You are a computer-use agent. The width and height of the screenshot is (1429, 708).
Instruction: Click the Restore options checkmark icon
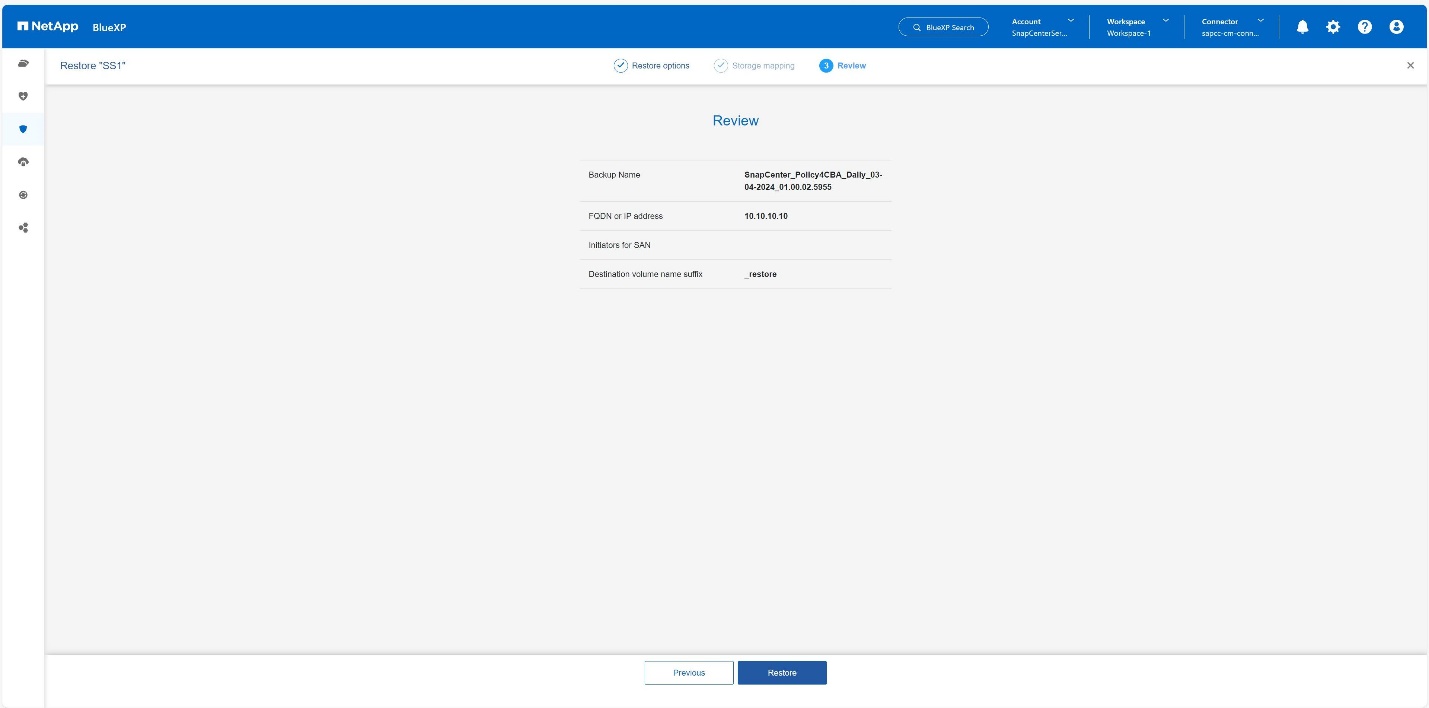click(x=620, y=65)
